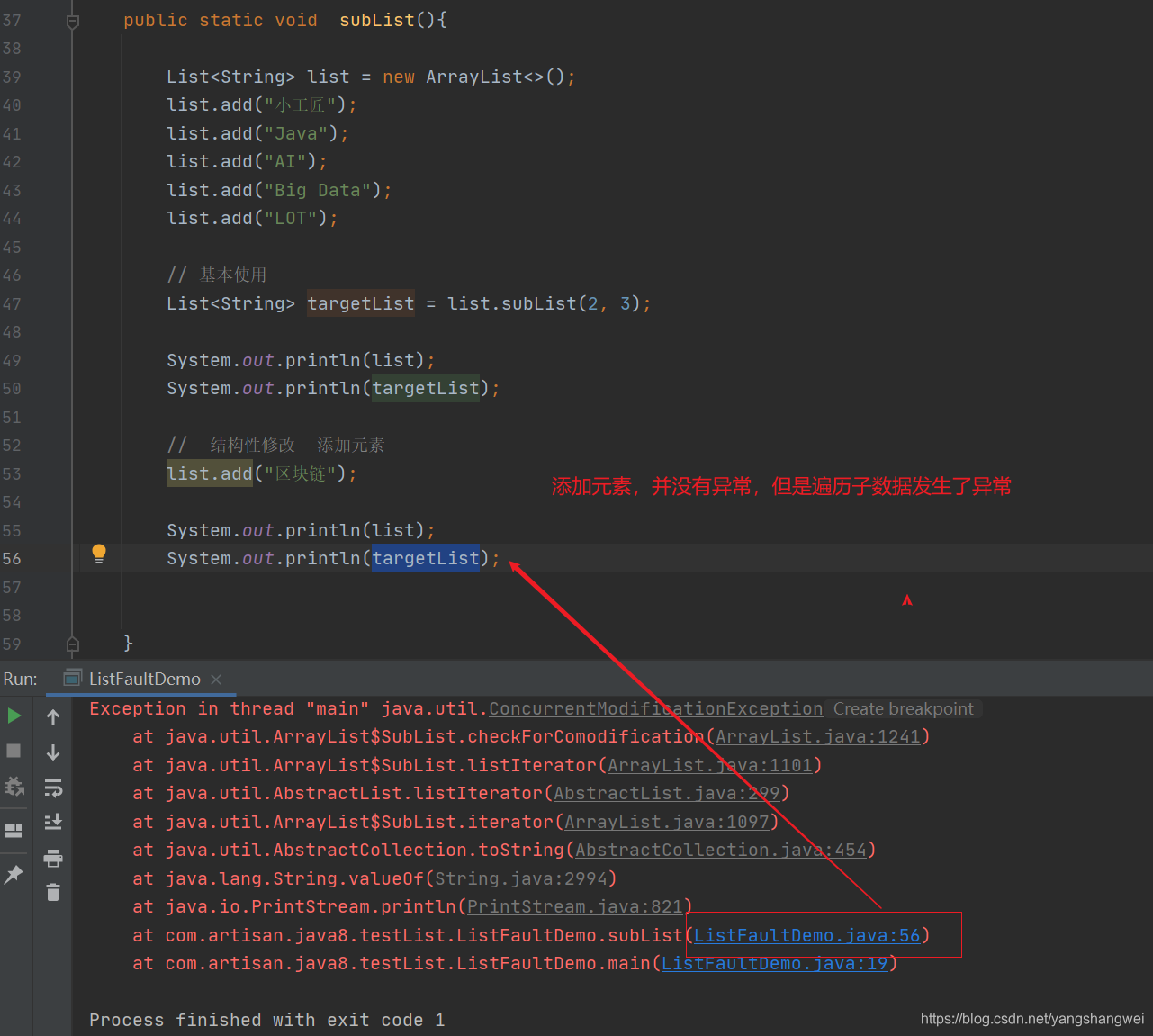The image size is (1153, 1036).
Task: Click "Process finished with exit code 1" text
Action: coord(266,1020)
